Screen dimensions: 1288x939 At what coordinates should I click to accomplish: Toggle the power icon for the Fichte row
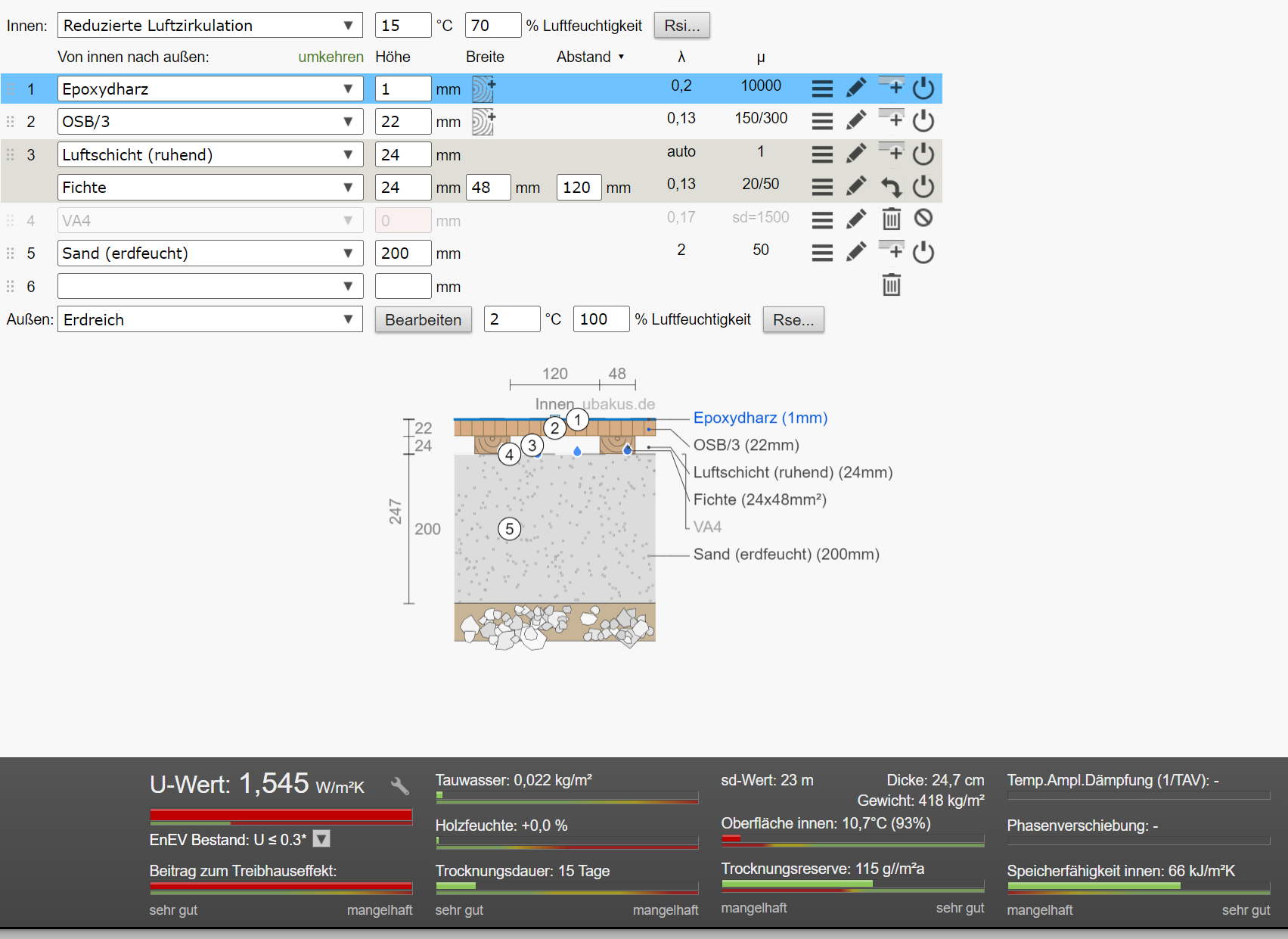(923, 187)
